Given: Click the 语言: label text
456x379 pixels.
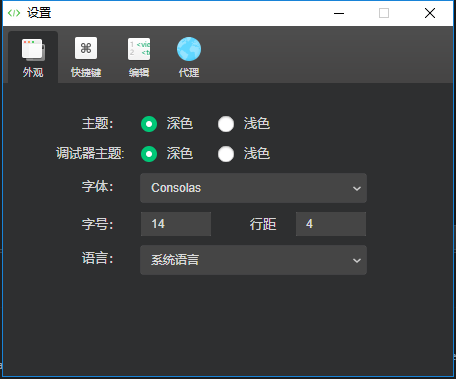Looking at the screenshot, I should click(x=98, y=258).
